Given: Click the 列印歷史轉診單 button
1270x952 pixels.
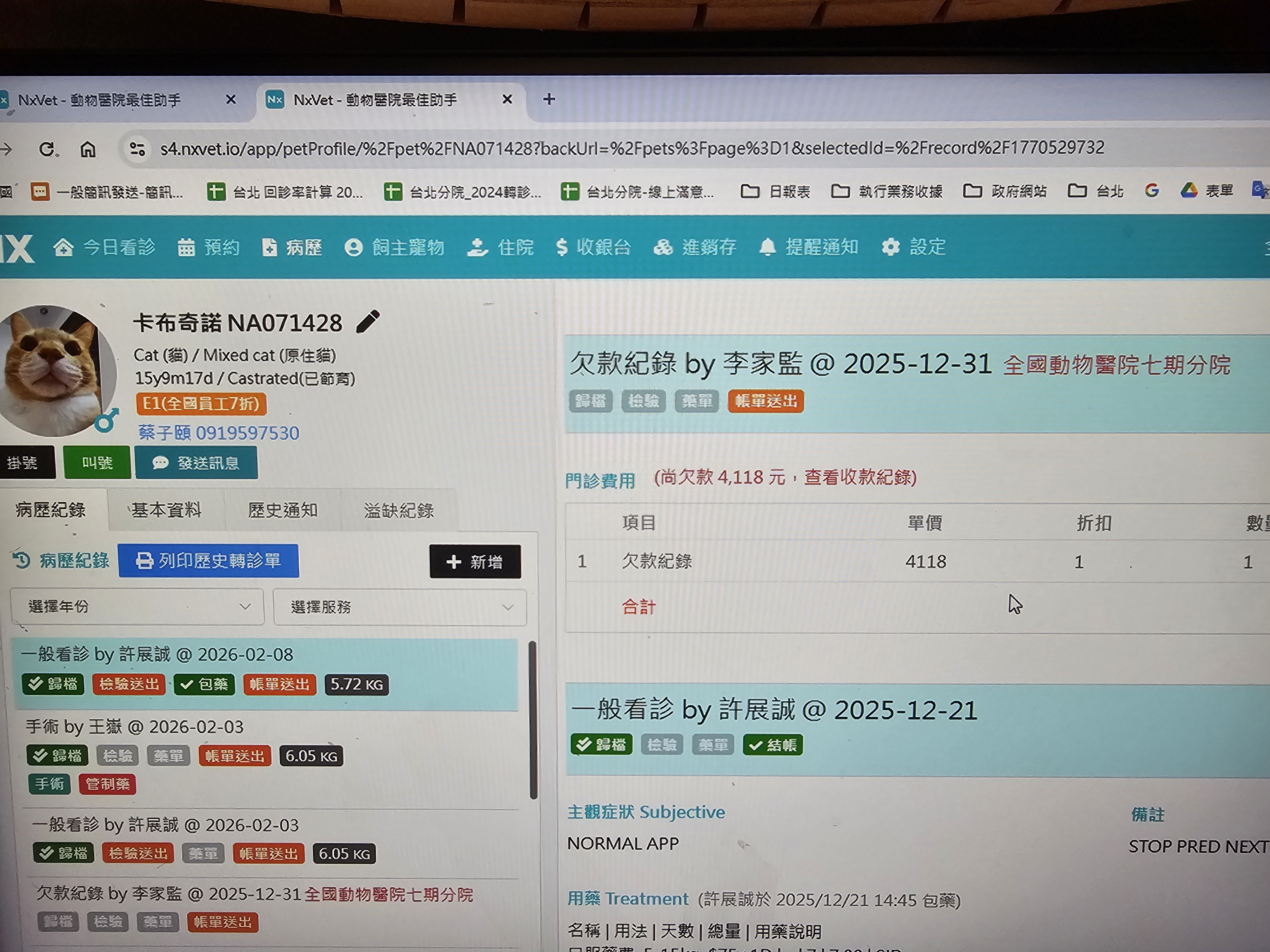Looking at the screenshot, I should [208, 561].
